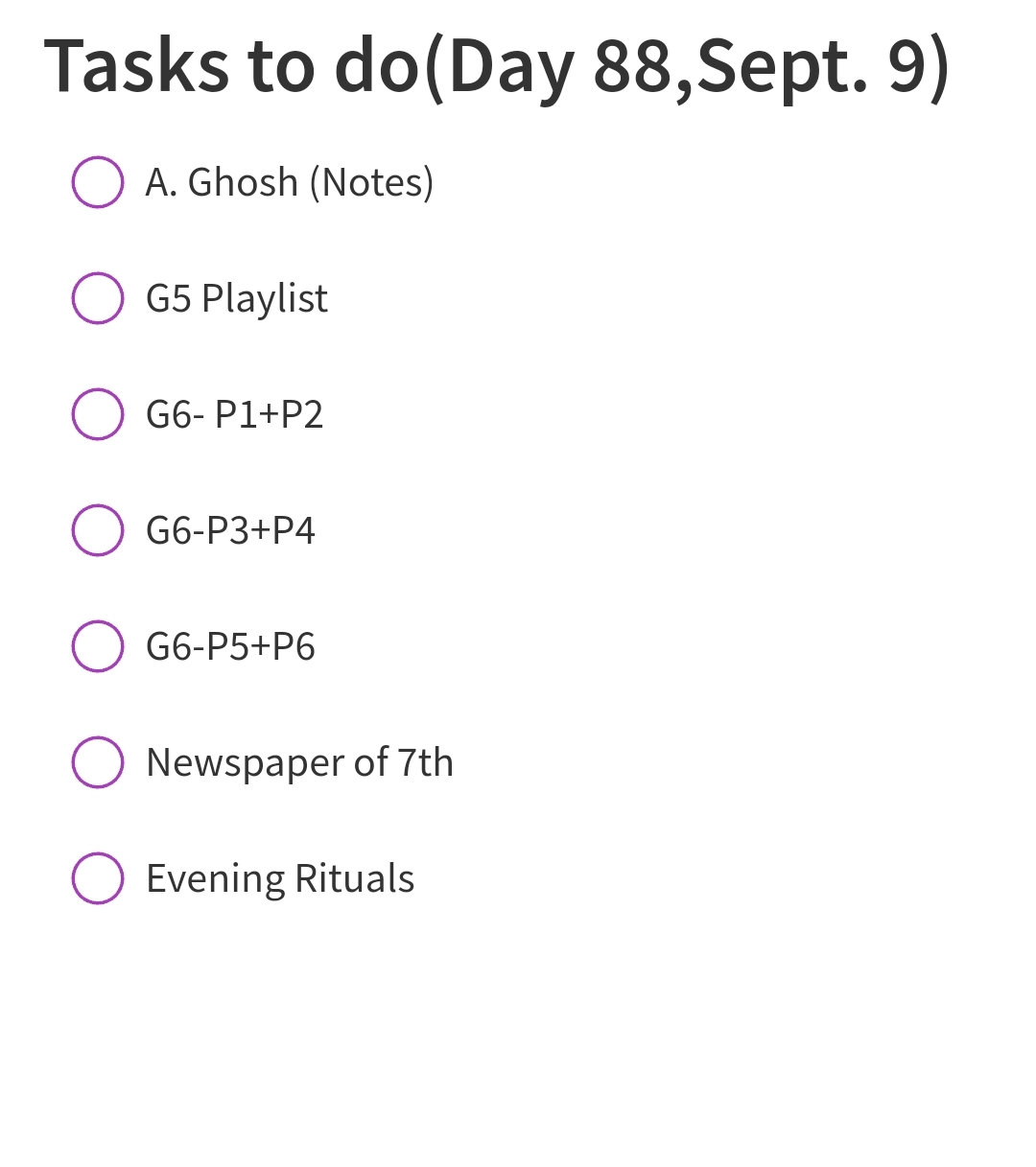Screen dimensions: 1036x1167
Task: Open the 'G6-P5+P6' task text
Action: point(230,646)
